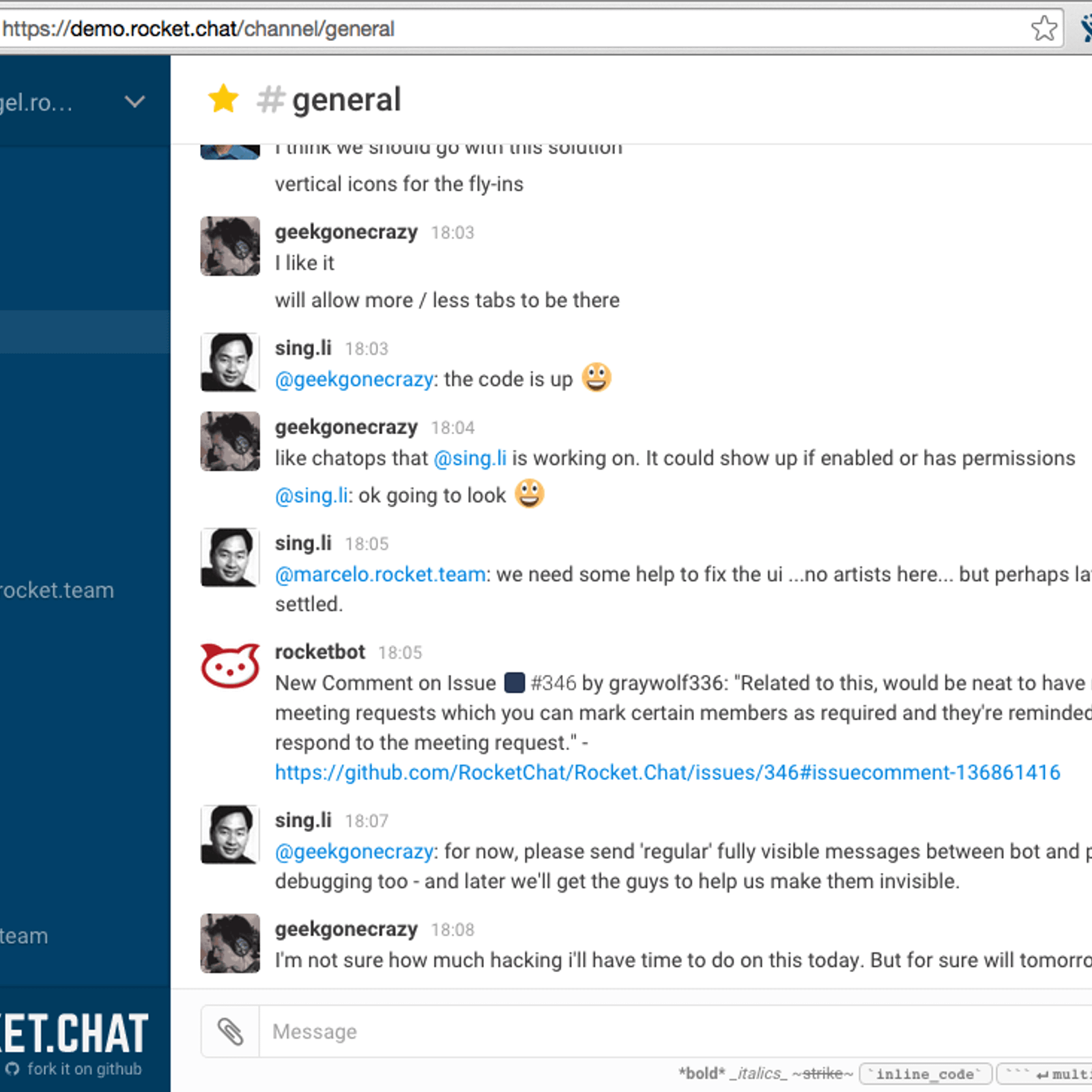Expand the user account chevron dropdown

click(135, 102)
